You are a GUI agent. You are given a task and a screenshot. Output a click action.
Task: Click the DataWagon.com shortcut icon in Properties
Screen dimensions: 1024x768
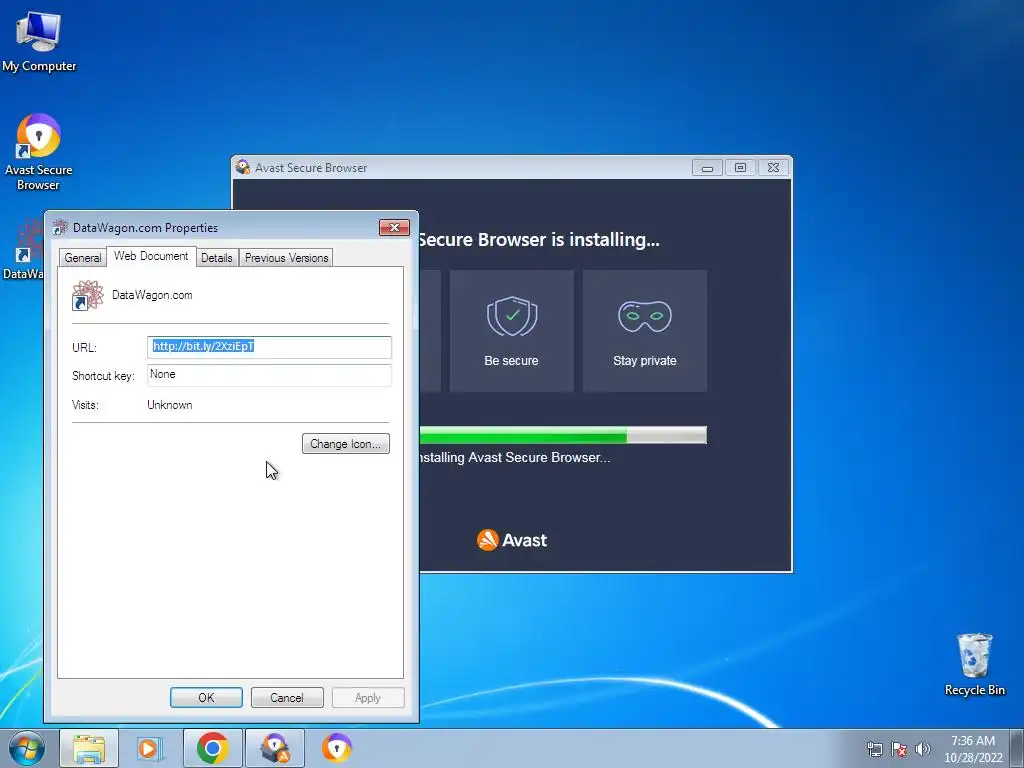[88, 296]
